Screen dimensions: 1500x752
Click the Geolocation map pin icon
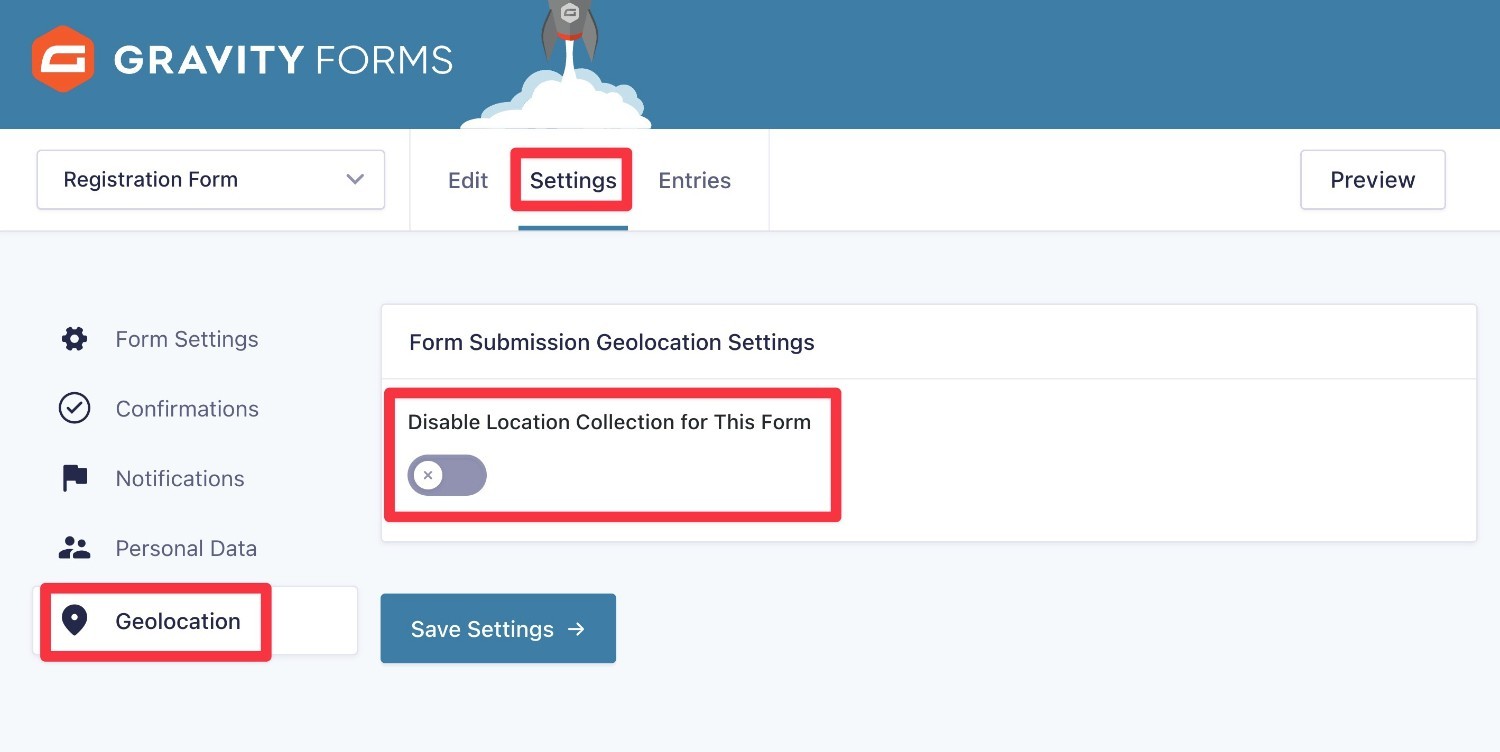(75, 621)
